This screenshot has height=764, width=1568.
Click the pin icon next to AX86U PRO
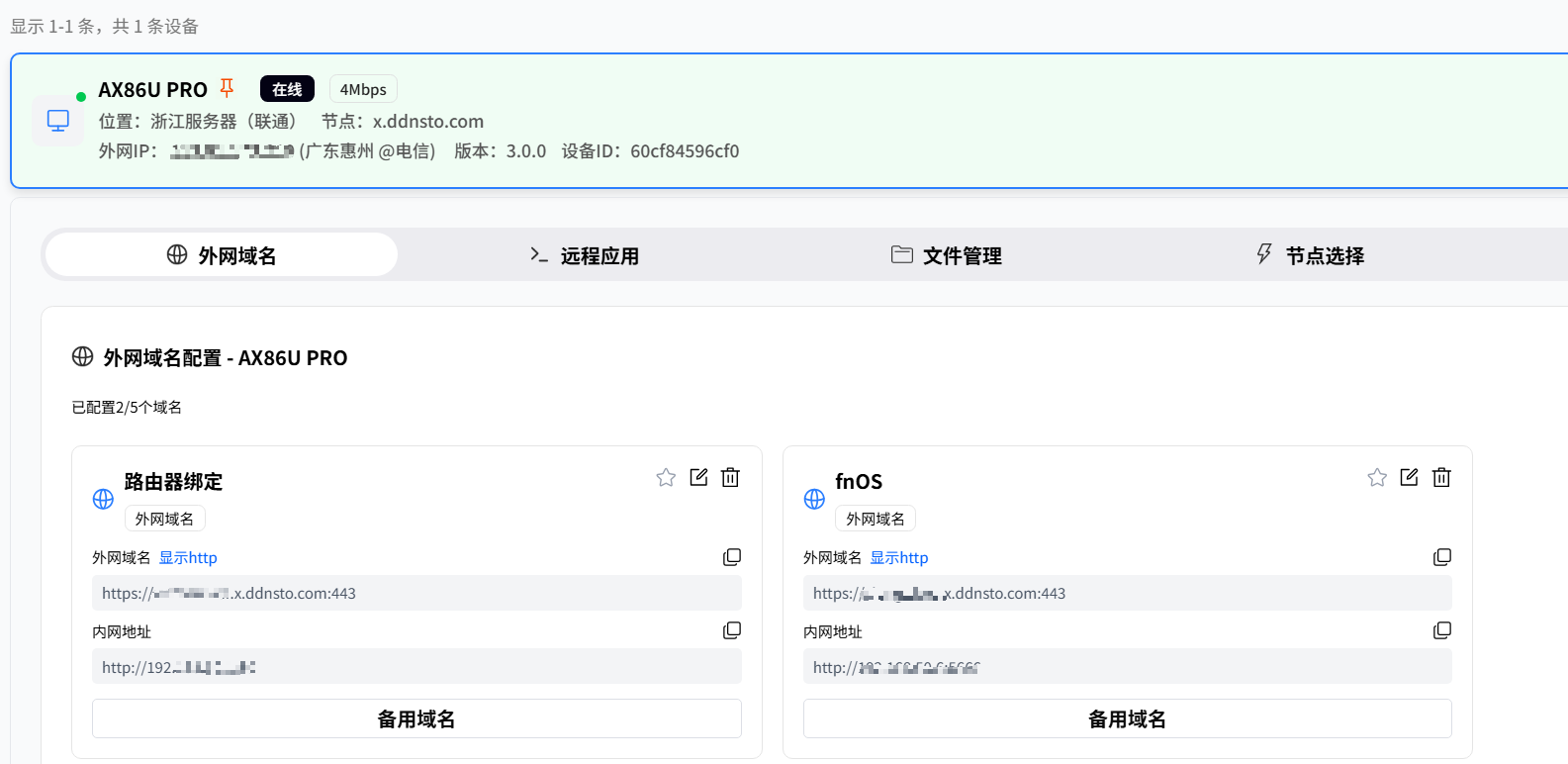(227, 88)
